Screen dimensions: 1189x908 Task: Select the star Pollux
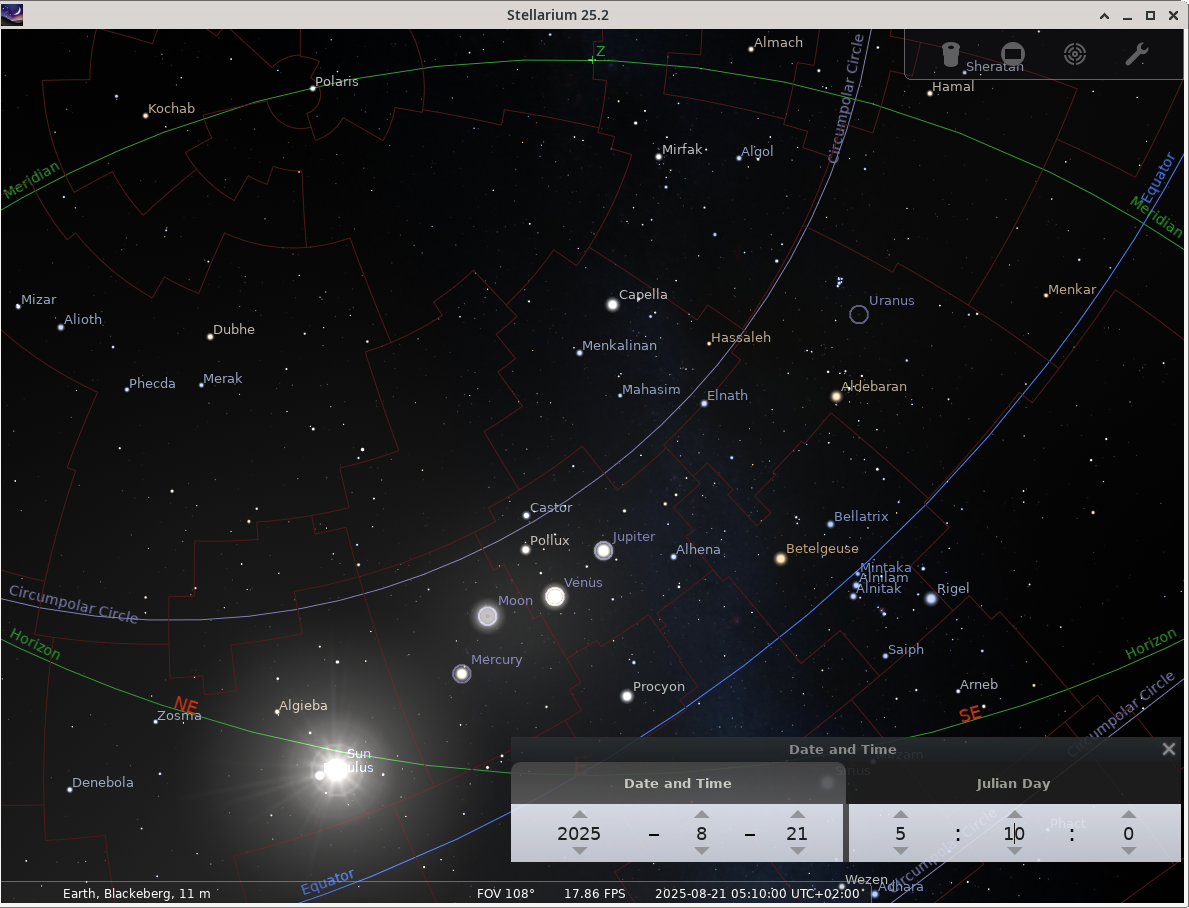tap(525, 549)
